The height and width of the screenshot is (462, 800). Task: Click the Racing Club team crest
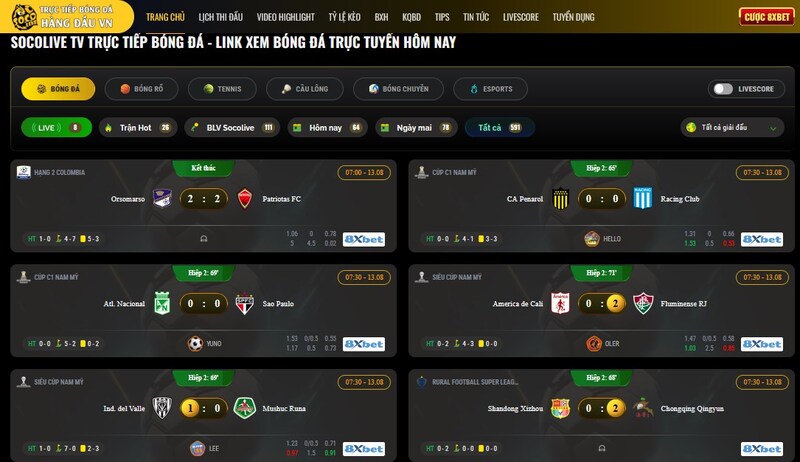[x=643, y=198]
